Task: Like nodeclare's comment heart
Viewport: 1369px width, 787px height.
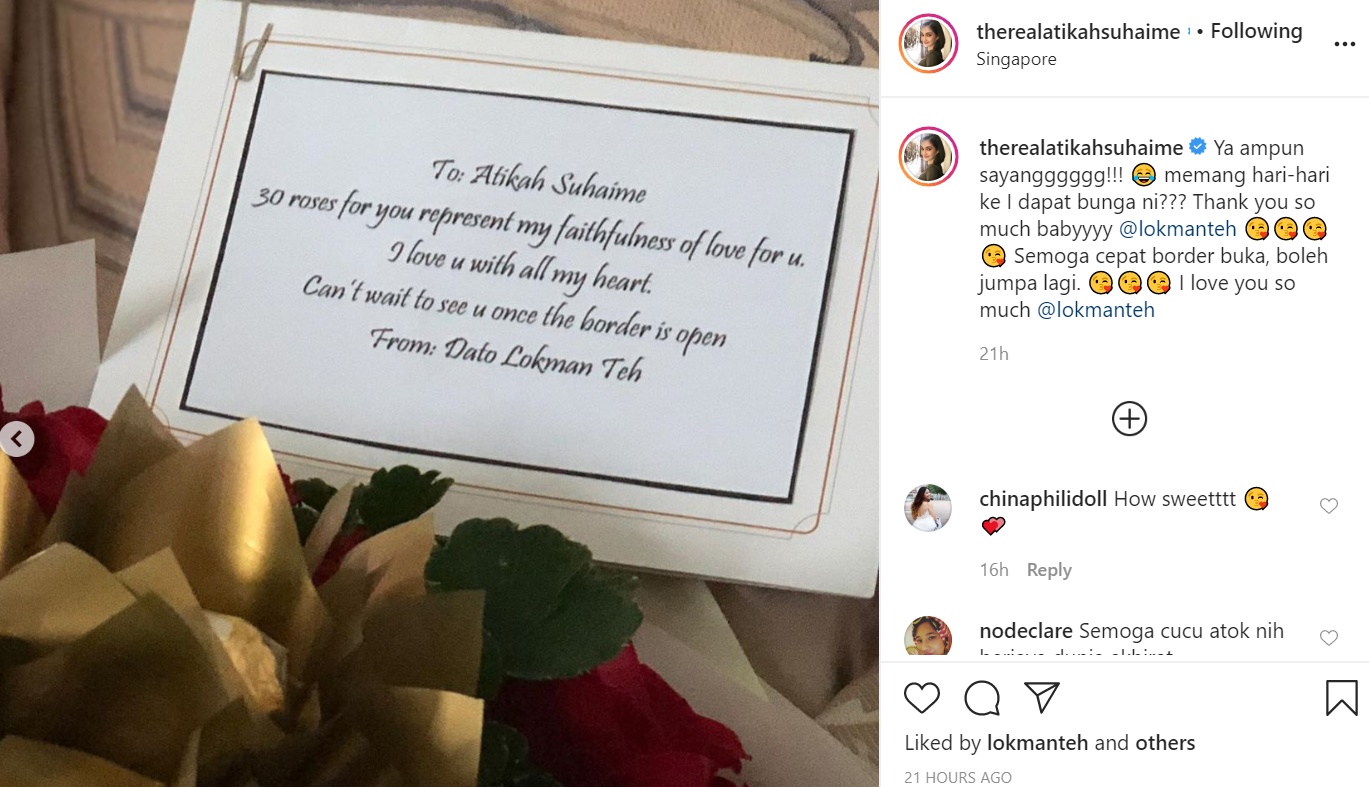Action: pyautogui.click(x=1329, y=638)
